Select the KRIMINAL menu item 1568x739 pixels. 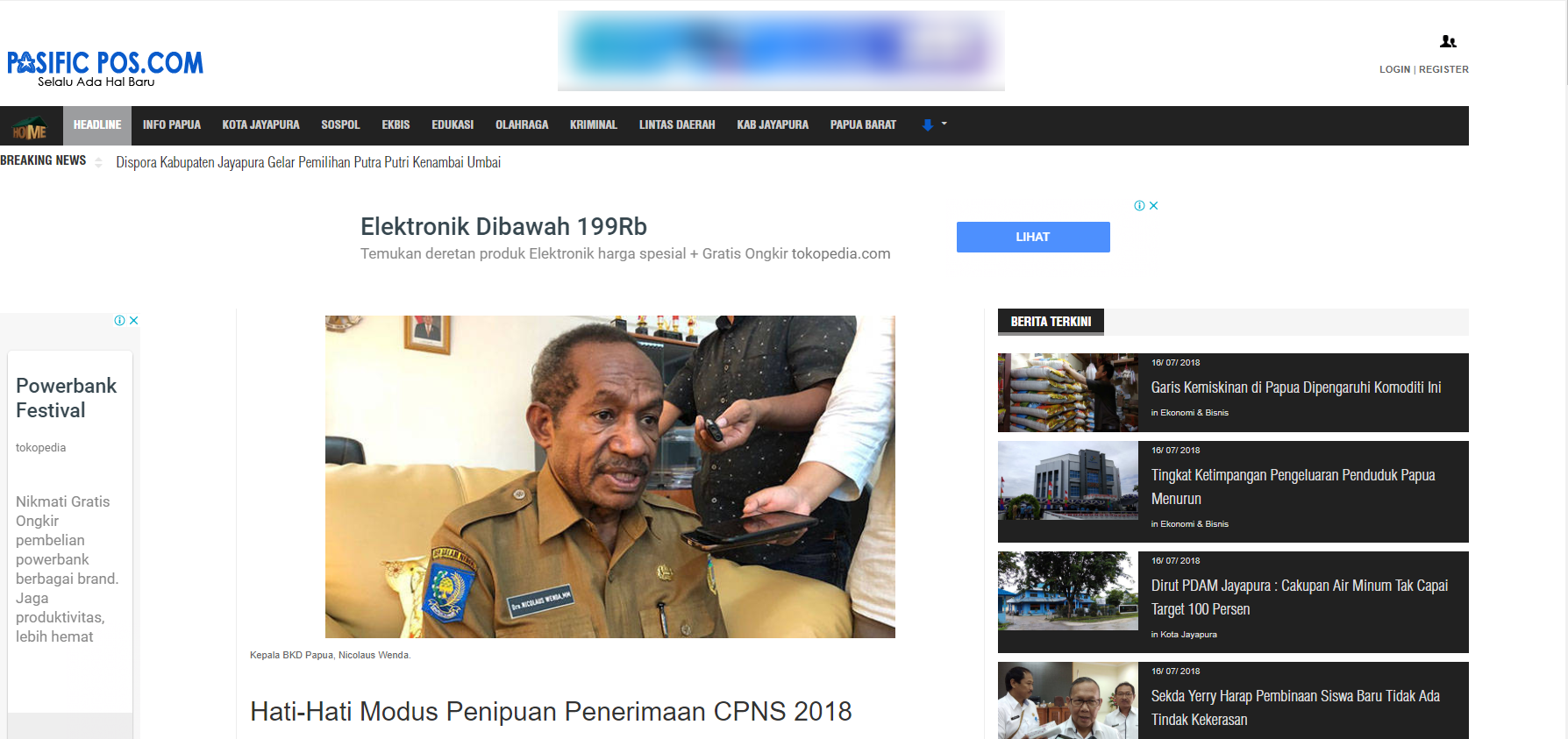[593, 125]
